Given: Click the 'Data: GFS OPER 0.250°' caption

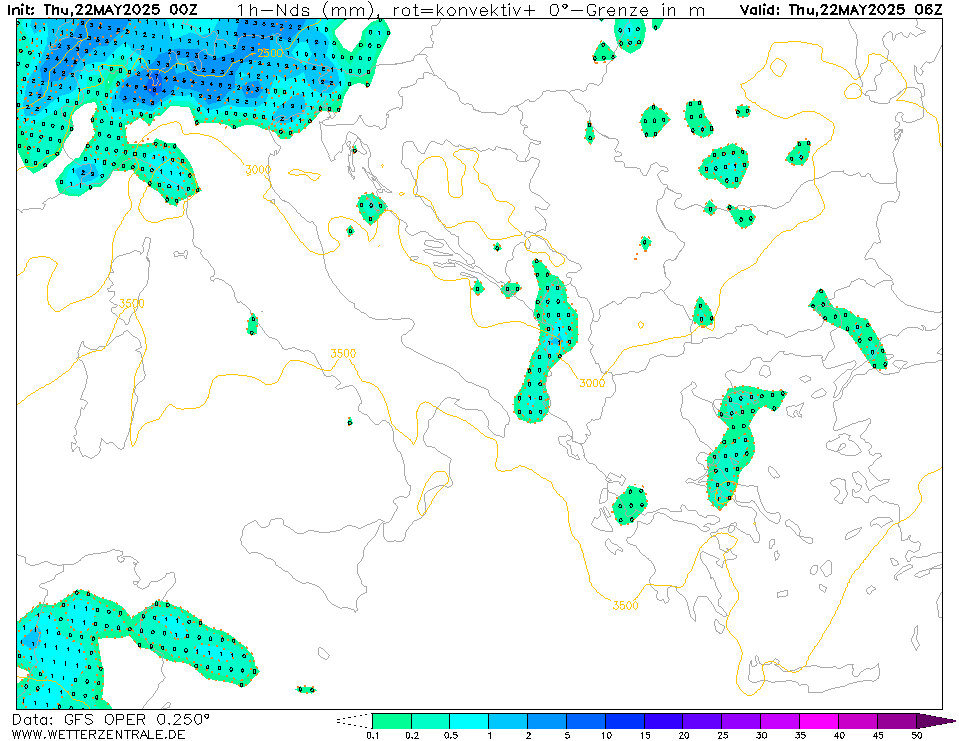Looking at the screenshot, I should click(111, 720).
